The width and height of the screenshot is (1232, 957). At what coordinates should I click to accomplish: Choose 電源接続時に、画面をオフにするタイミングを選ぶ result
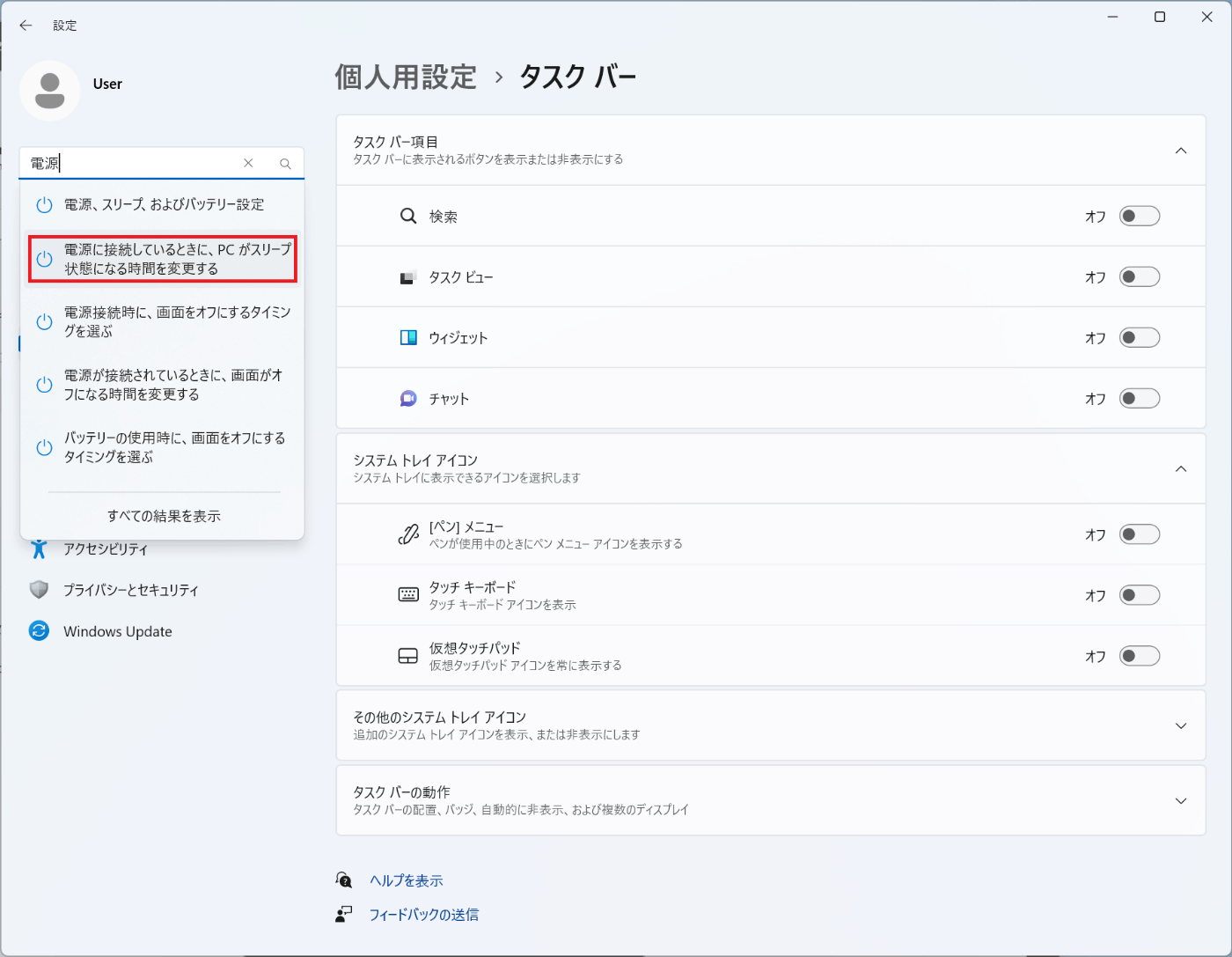click(163, 322)
